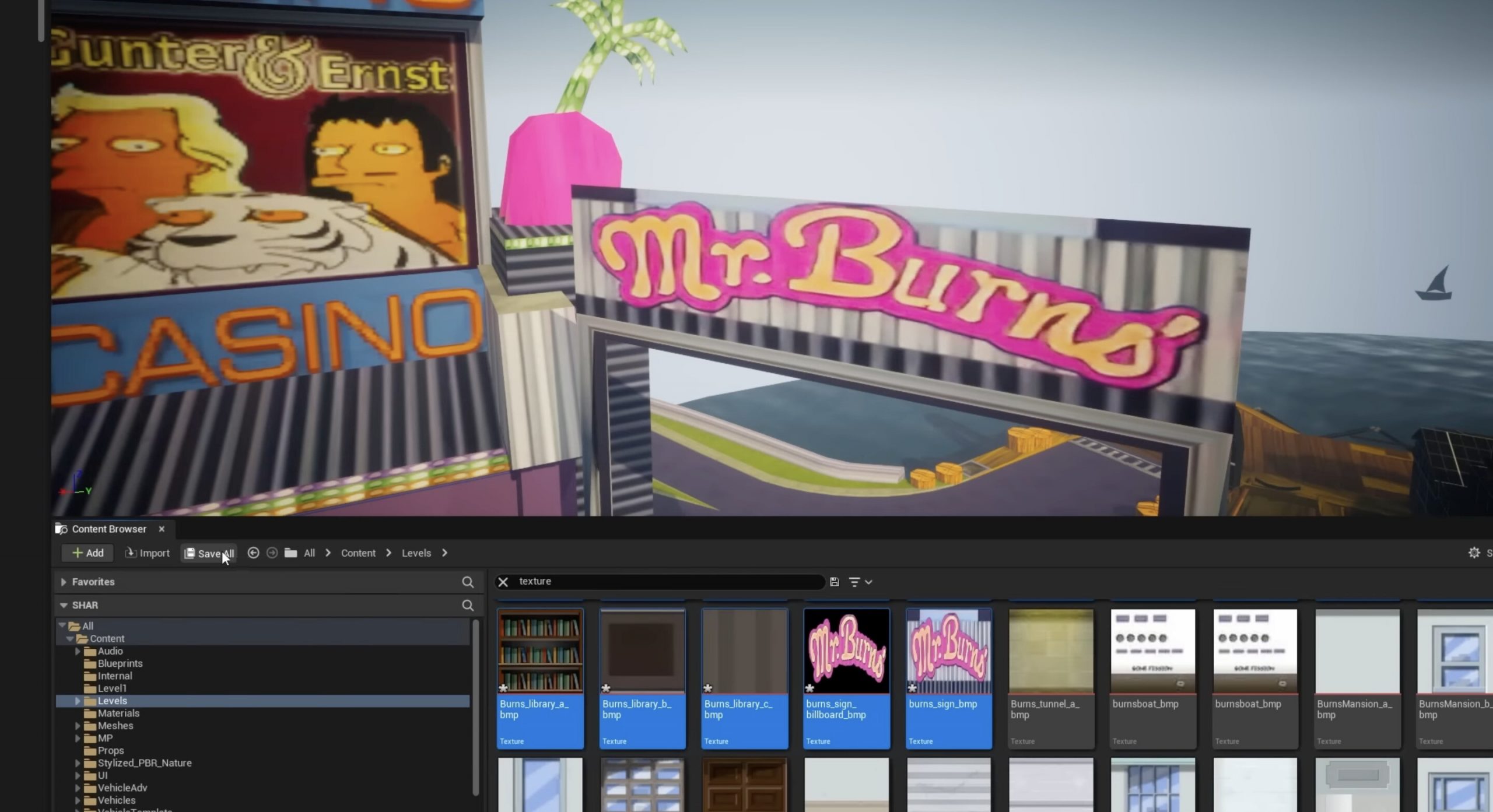
Task: Click the folder icon before All breadcrumb
Action: (290, 553)
